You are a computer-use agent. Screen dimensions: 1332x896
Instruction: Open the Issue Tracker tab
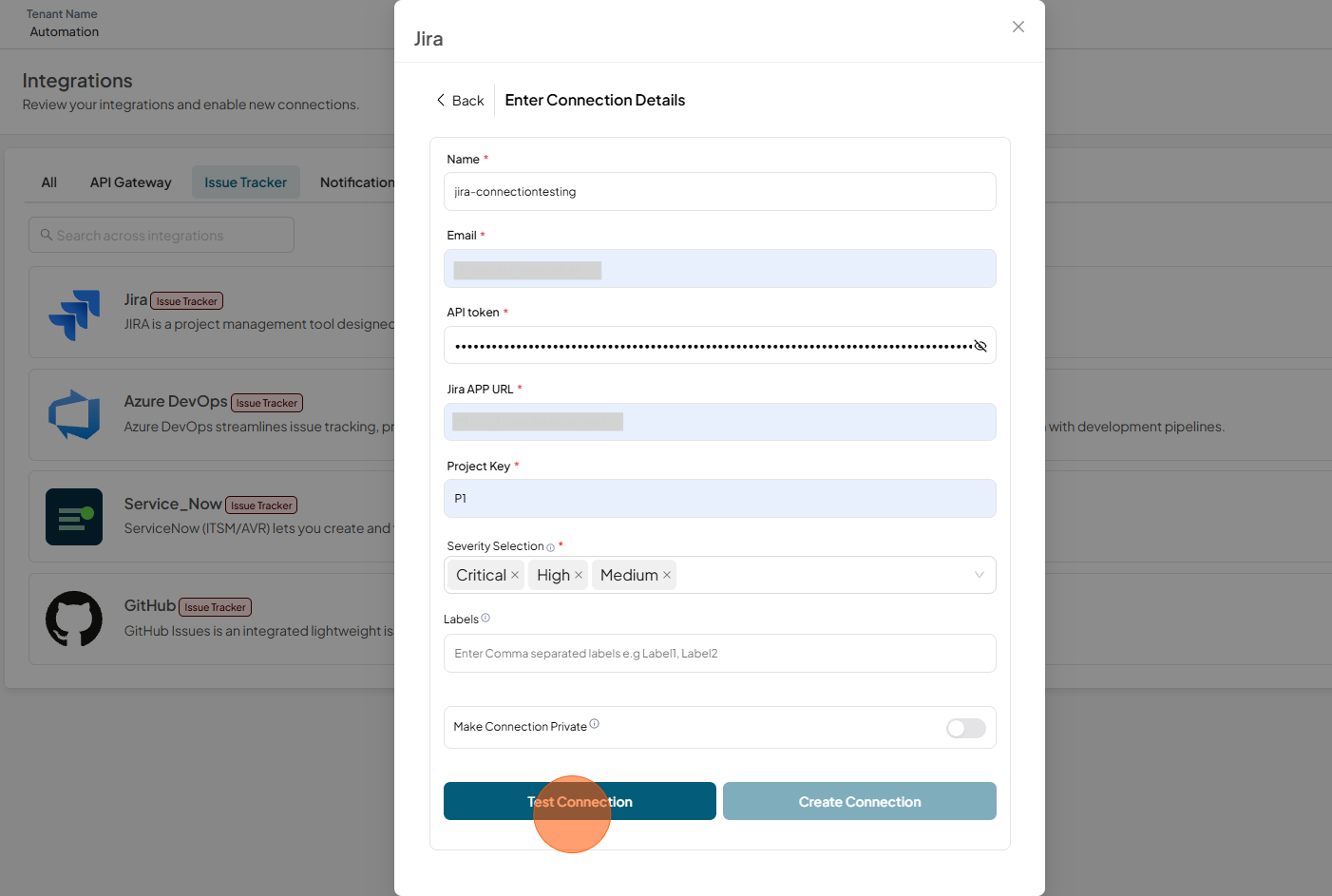(x=246, y=182)
